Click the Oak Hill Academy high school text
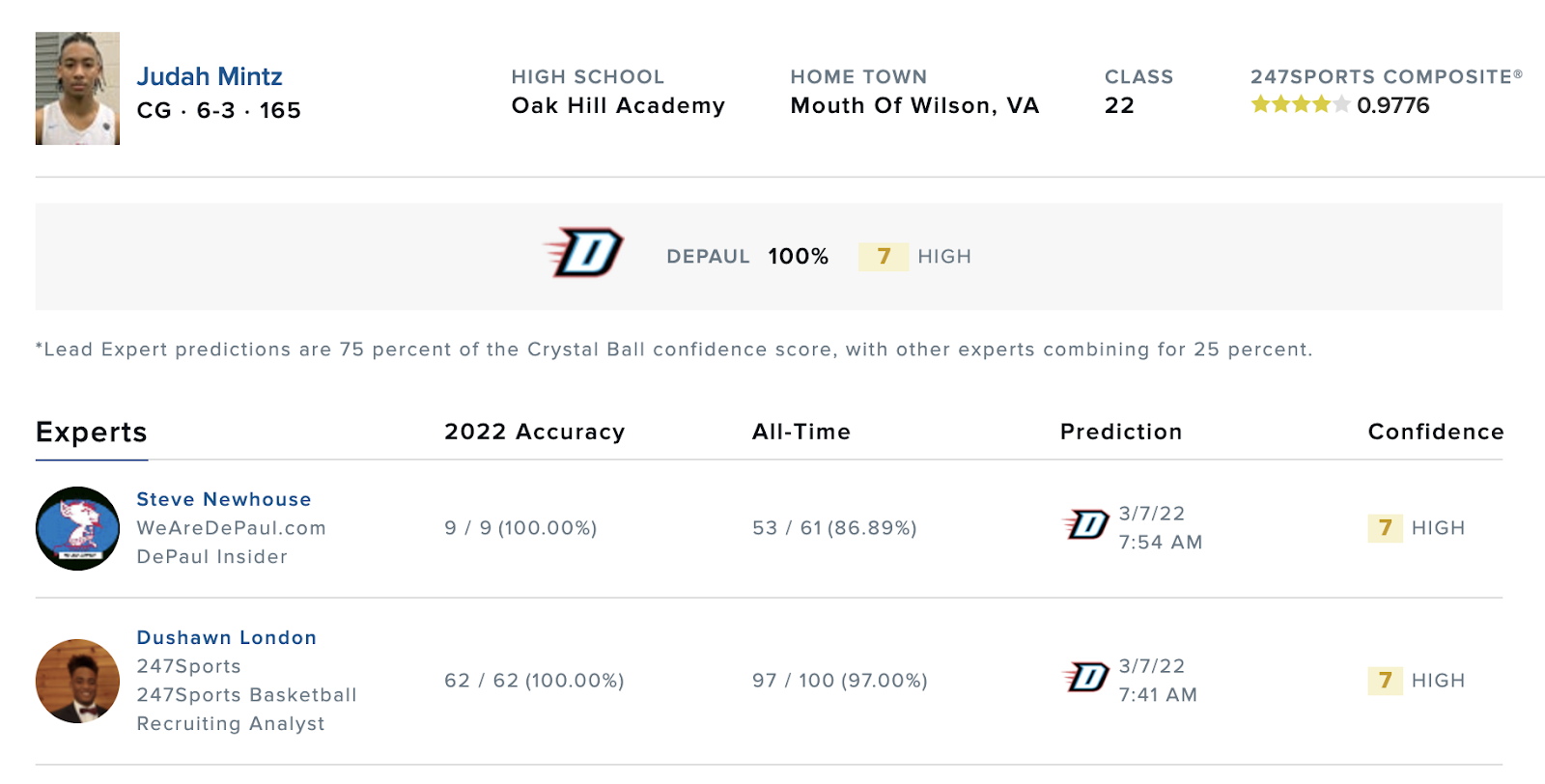Viewport: 1545px width, 784px height. pos(618,105)
